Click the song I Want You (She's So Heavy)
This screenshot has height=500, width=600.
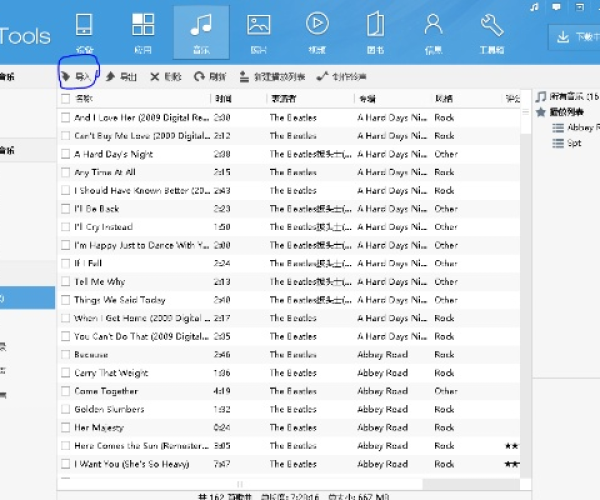tap(132, 464)
